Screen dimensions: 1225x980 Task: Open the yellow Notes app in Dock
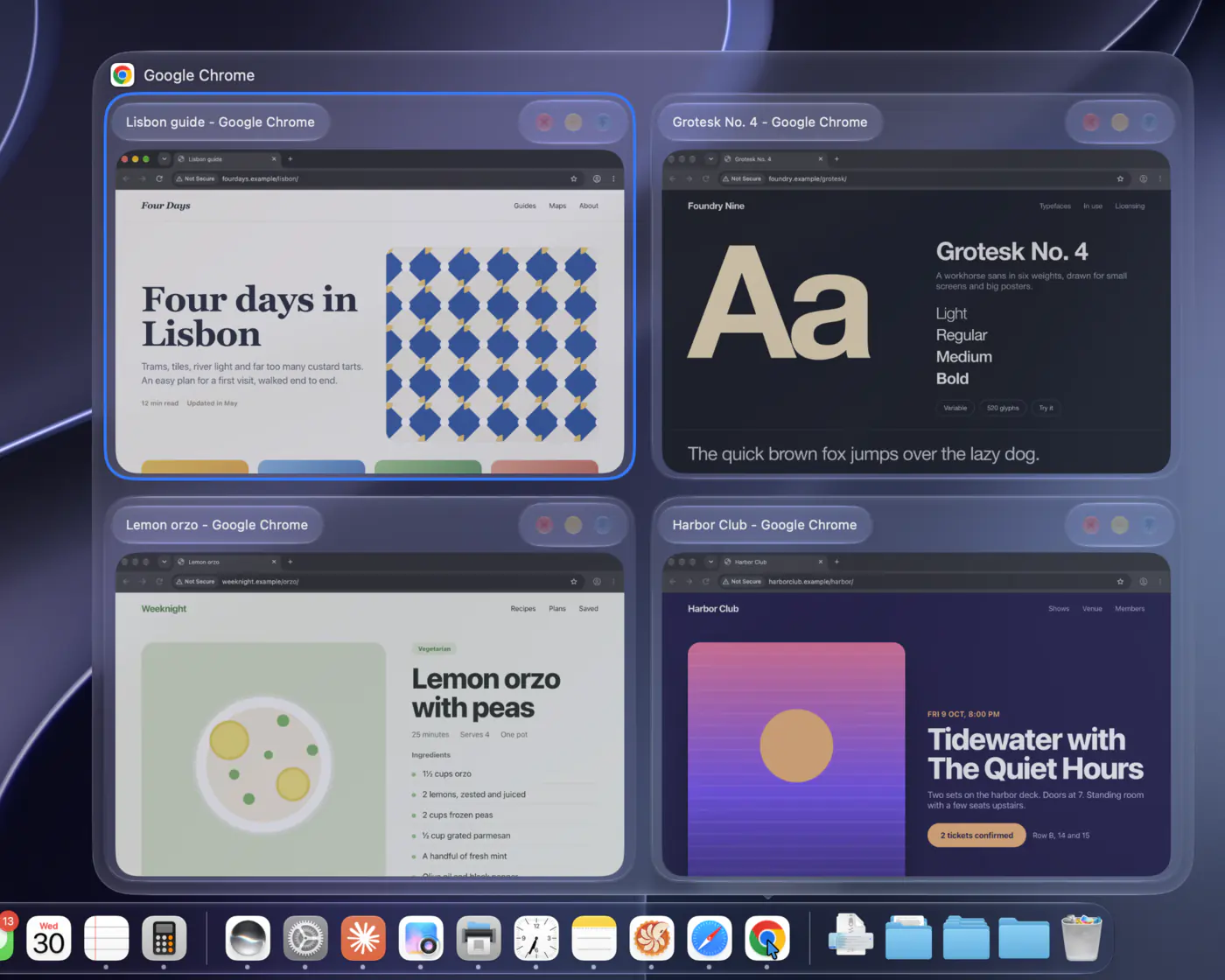click(x=594, y=938)
